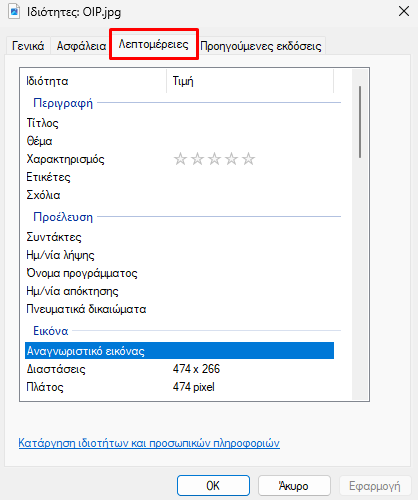Screen dimensions: 418x500
Task: Set rating to the first star
Action: (x=180, y=159)
